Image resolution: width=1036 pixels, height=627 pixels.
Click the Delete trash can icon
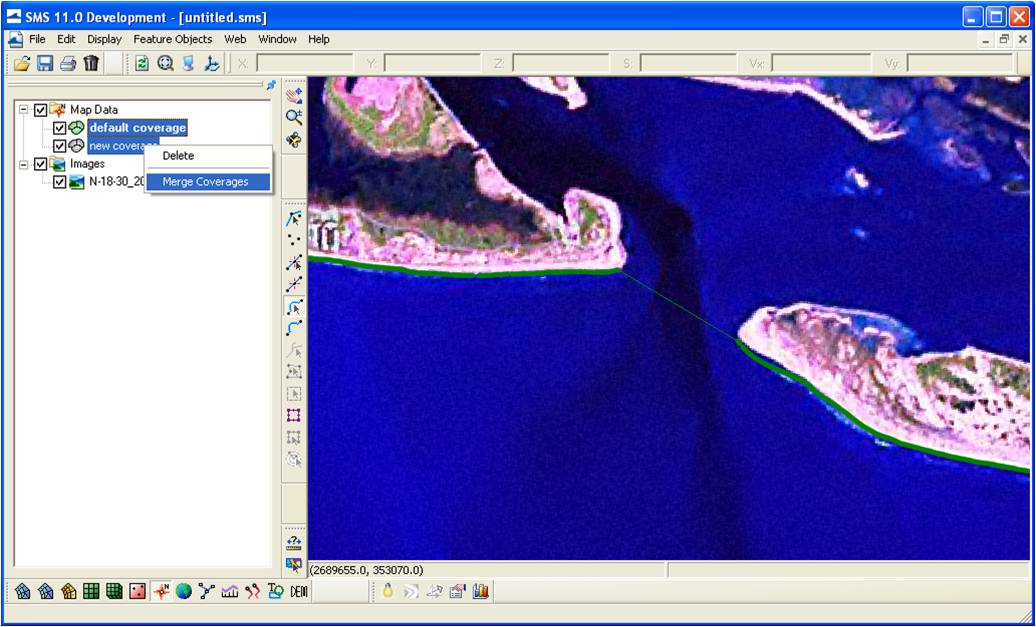[x=91, y=63]
